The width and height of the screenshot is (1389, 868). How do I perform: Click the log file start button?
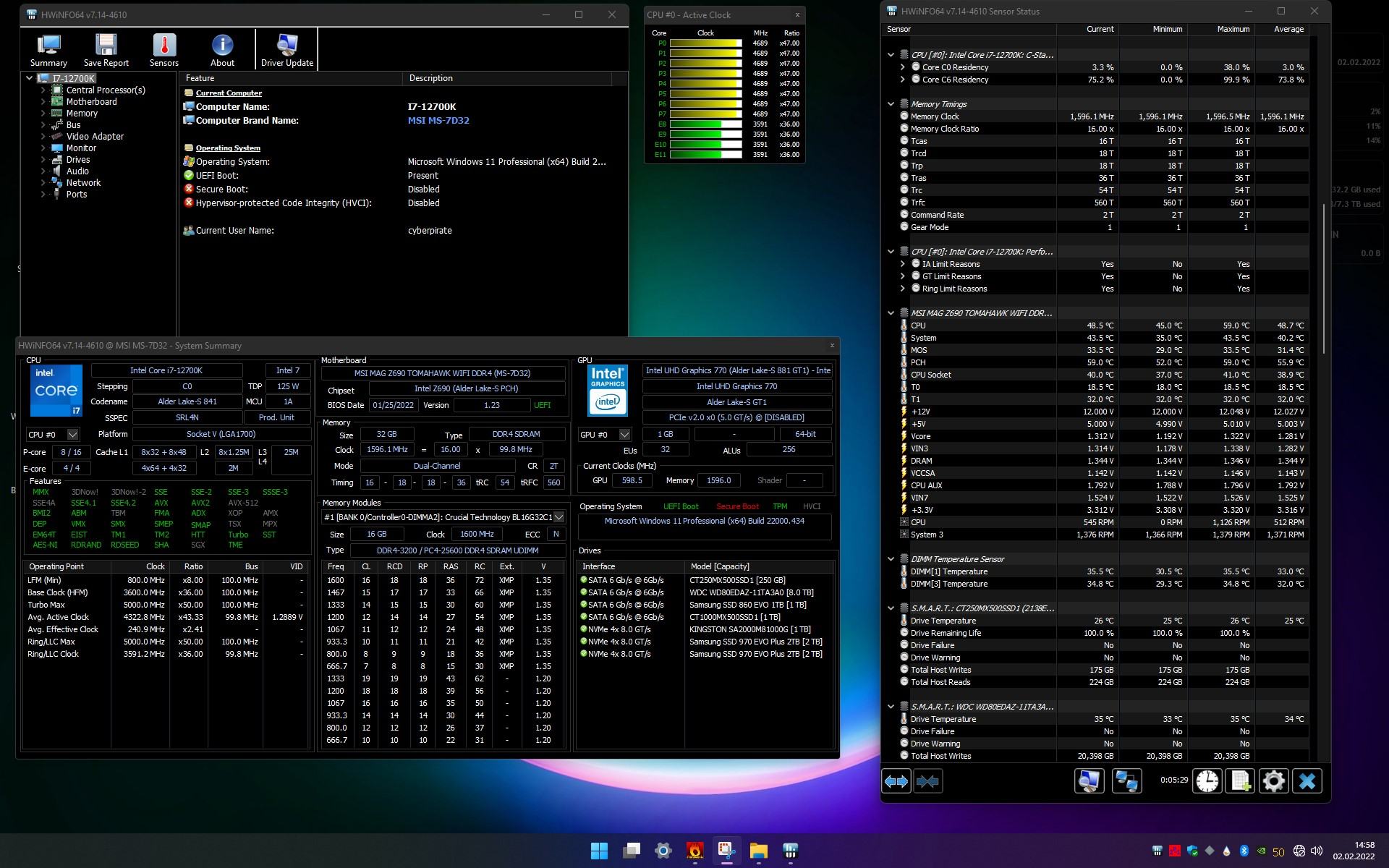click(1240, 780)
